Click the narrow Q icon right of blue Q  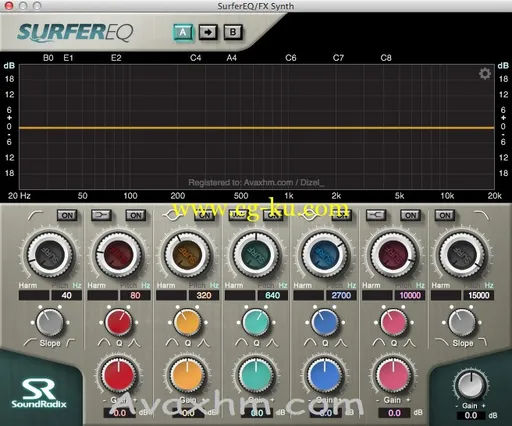(x=340, y=342)
